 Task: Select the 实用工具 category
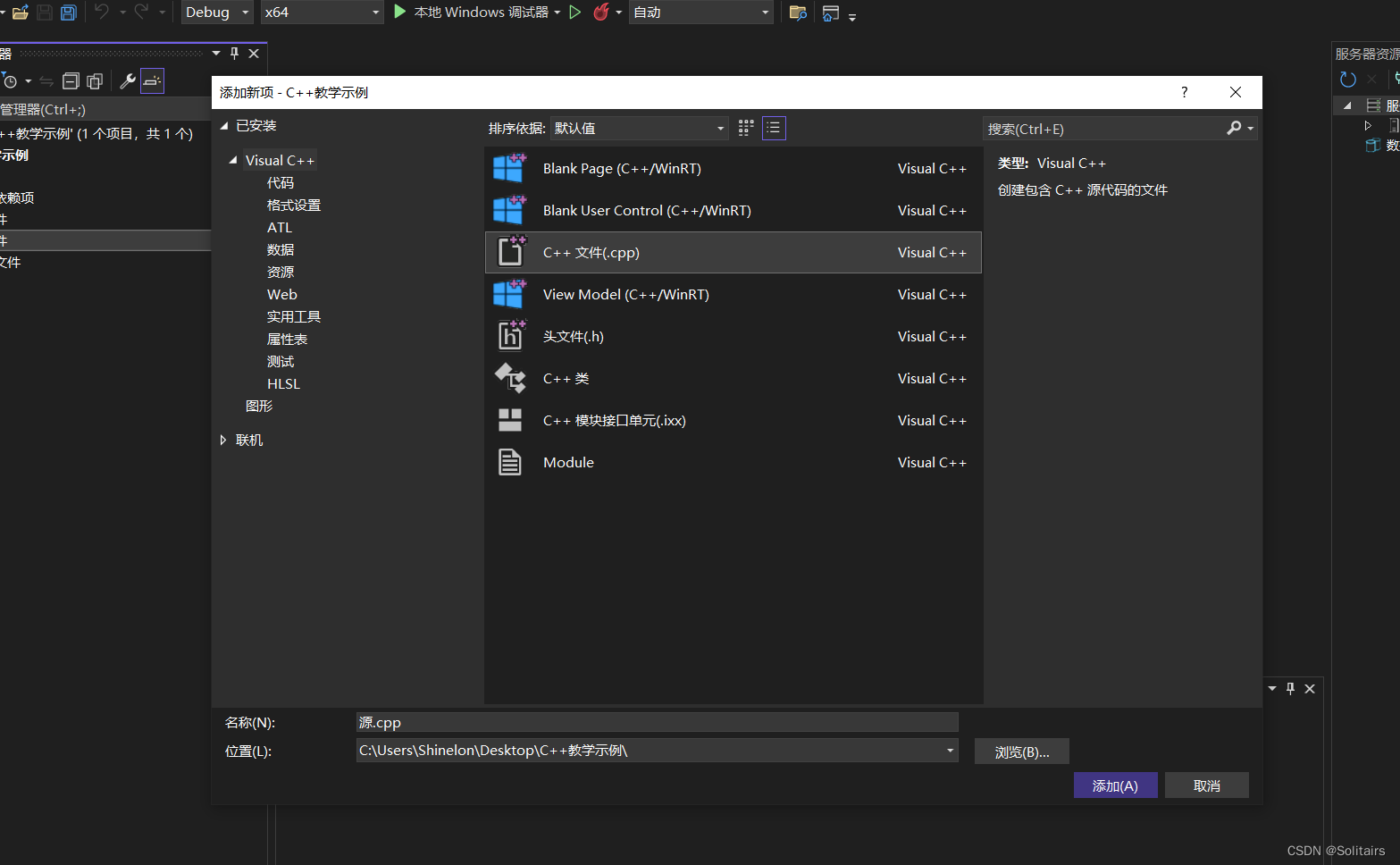tap(294, 317)
